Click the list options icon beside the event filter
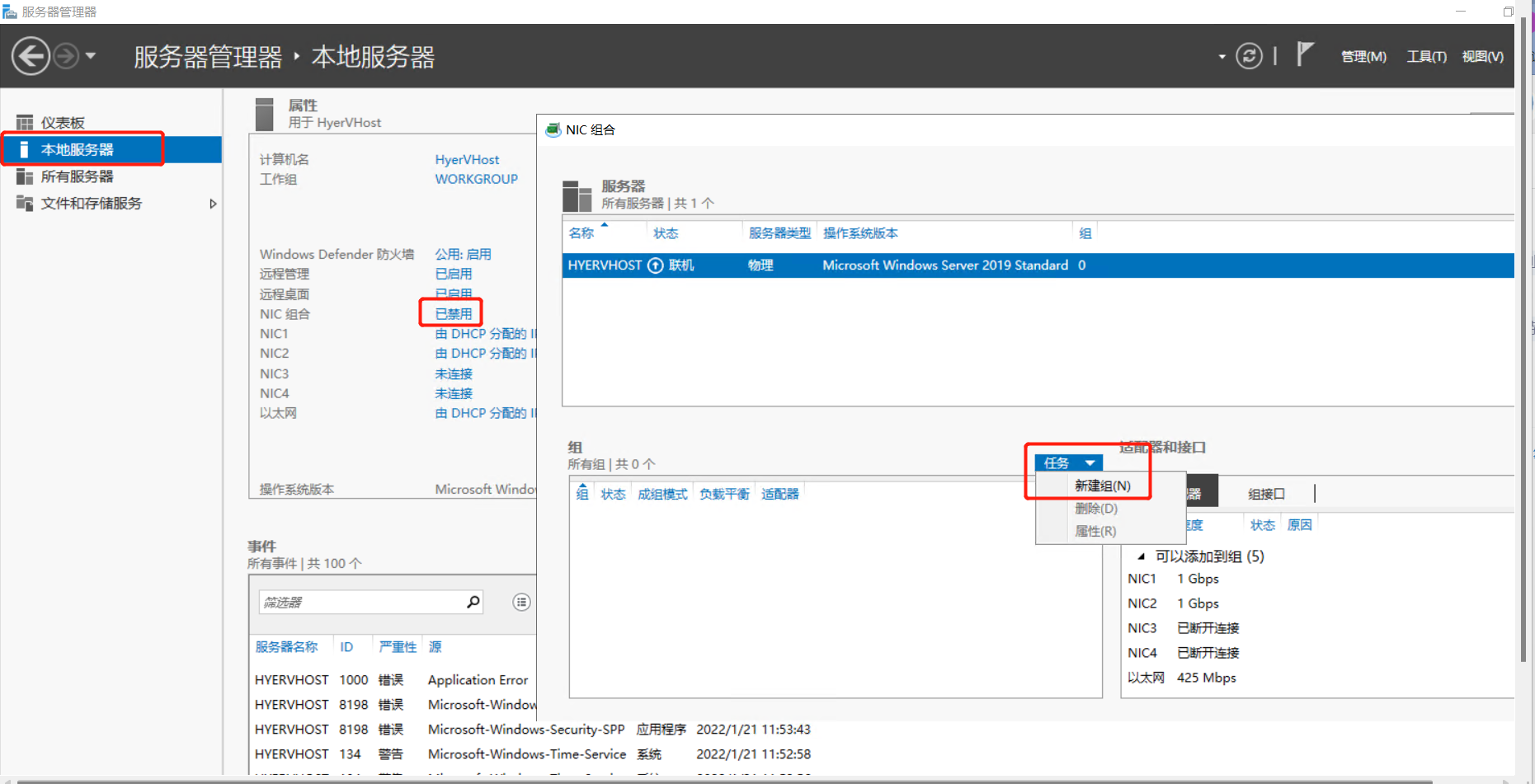 pyautogui.click(x=521, y=602)
